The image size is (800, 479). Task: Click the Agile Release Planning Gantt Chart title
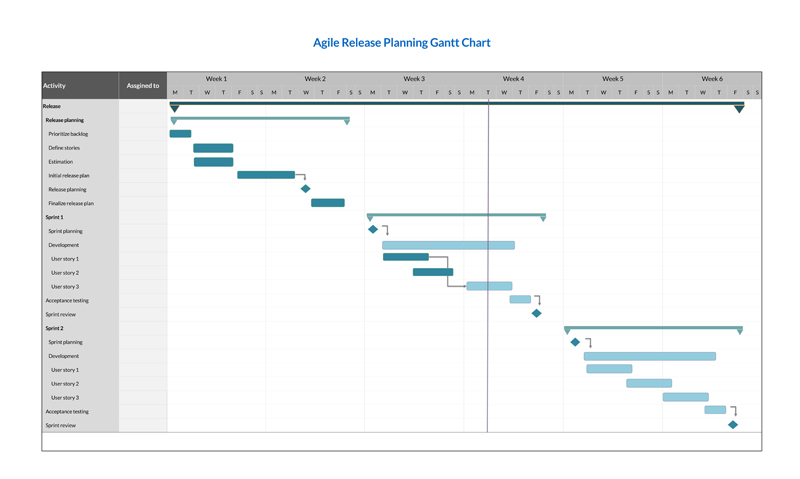[x=401, y=43]
